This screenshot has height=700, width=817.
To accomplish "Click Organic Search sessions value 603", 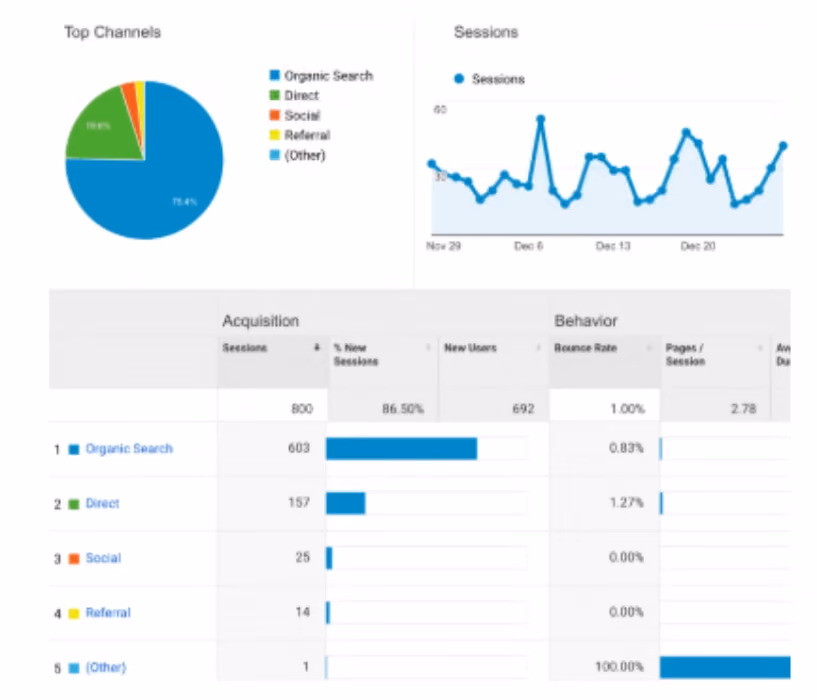I will coord(299,448).
